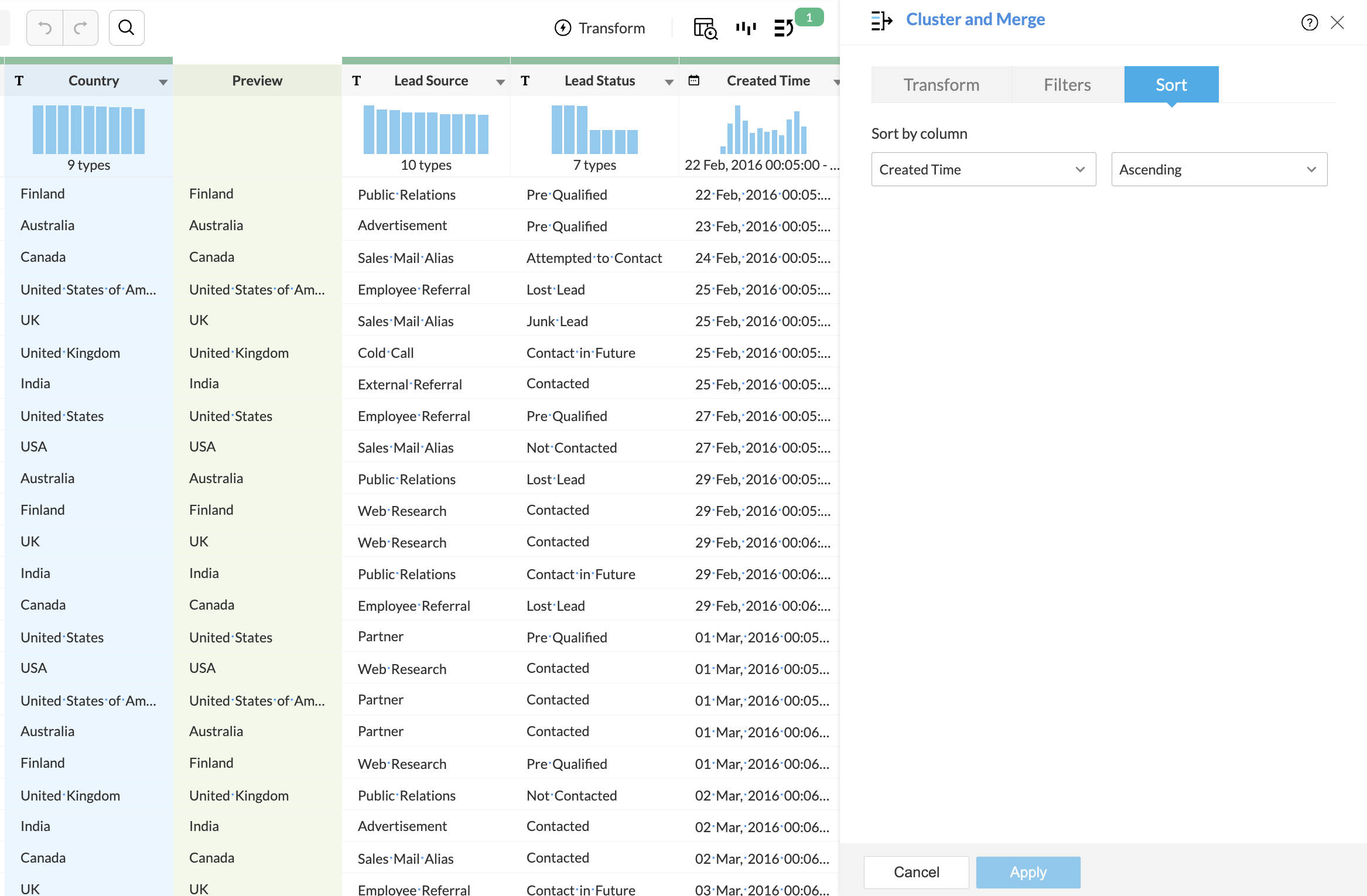Screen dimensions: 1367x896
Task: Open the data quality bar chart icon
Action: [x=746, y=28]
